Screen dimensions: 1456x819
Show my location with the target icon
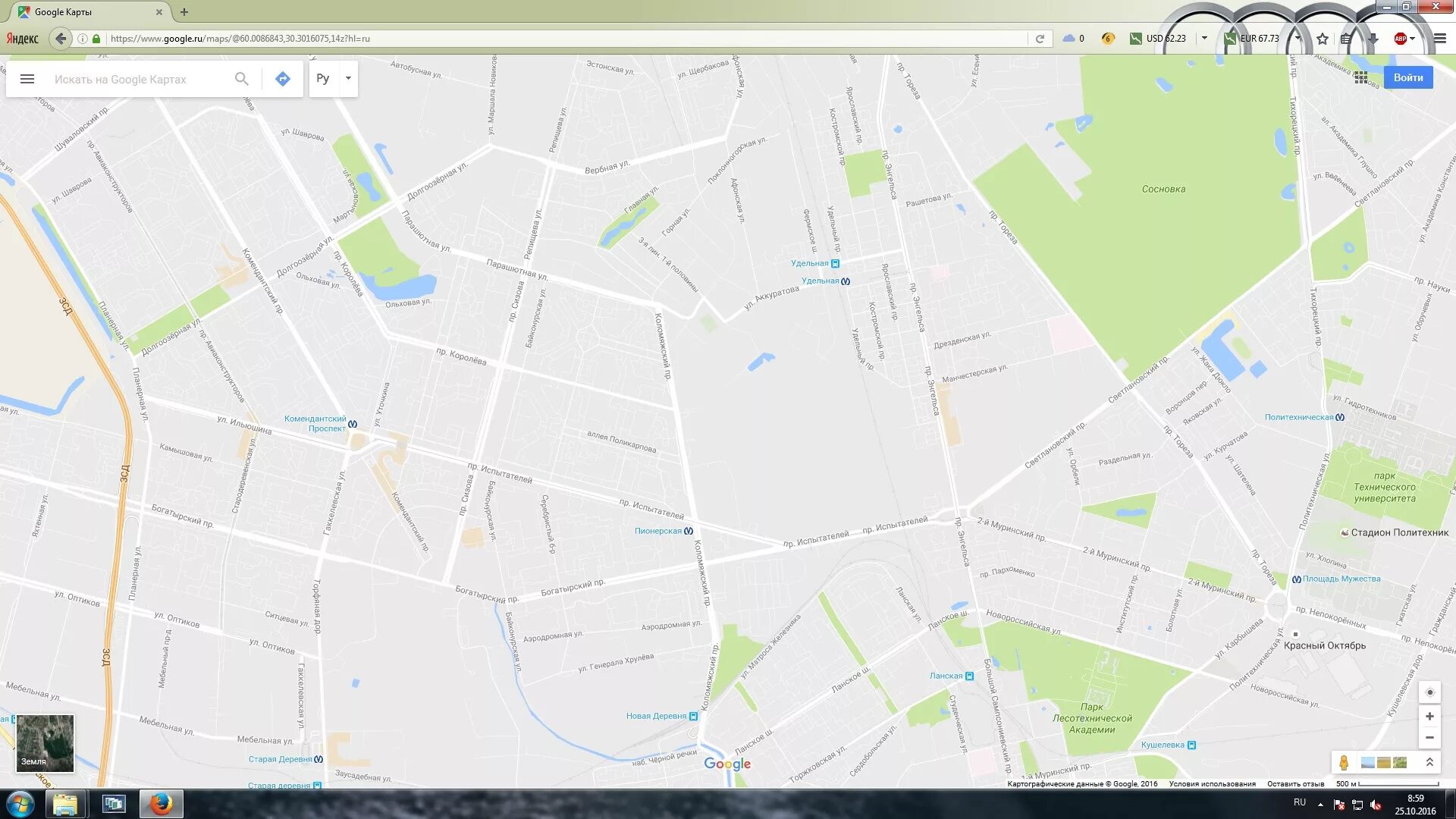pyautogui.click(x=1429, y=692)
